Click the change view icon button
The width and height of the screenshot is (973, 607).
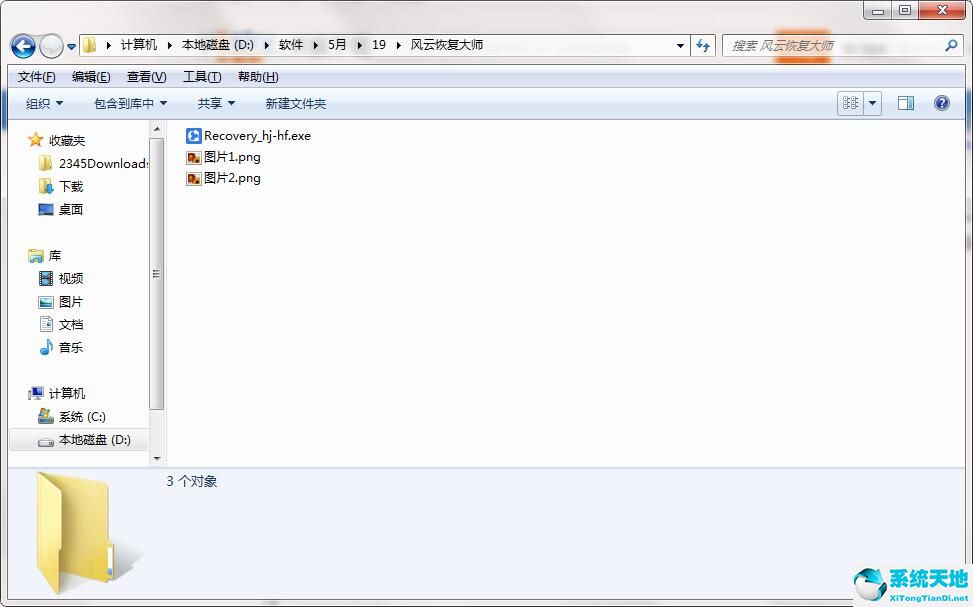tap(850, 103)
